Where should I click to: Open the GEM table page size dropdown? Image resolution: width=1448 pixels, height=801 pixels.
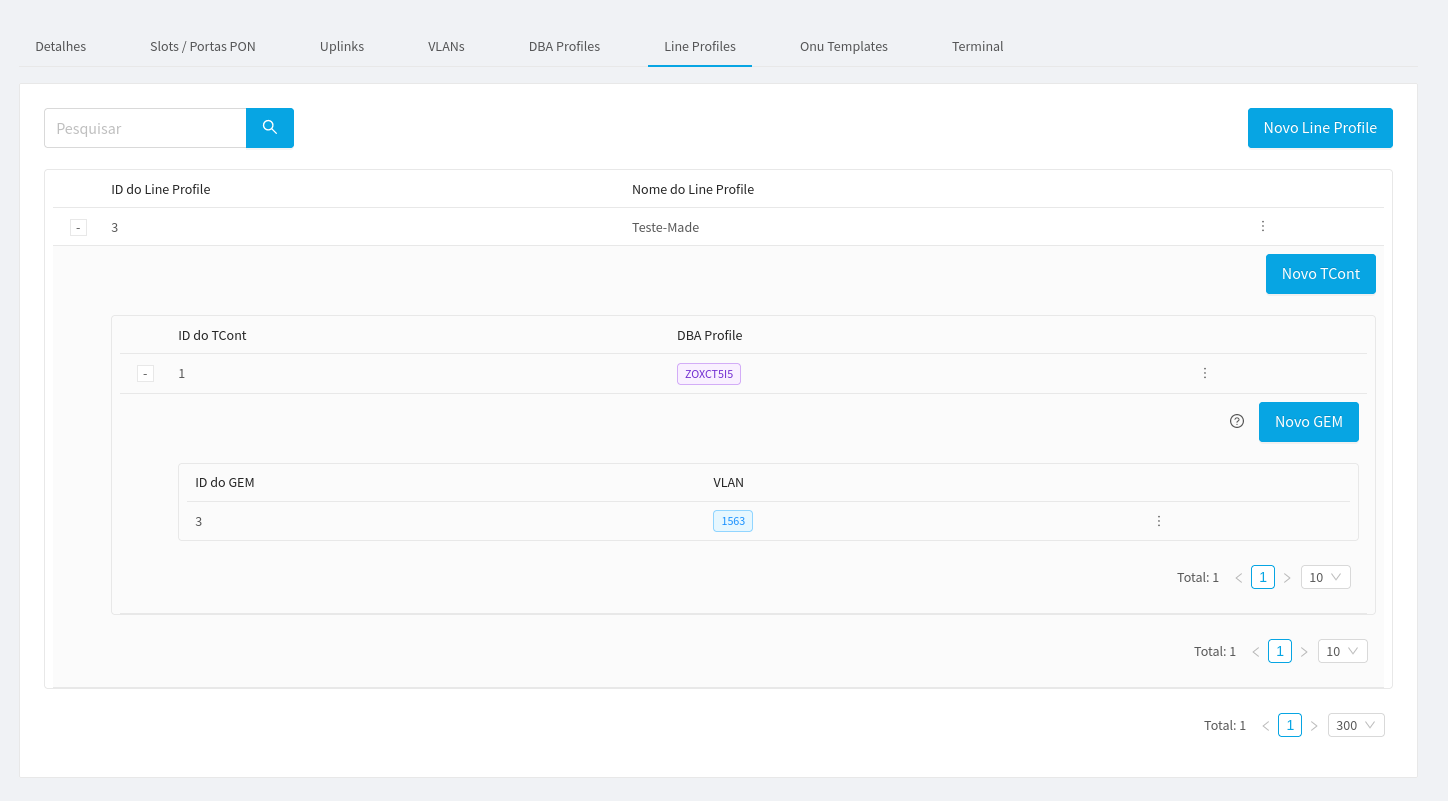[x=1325, y=577]
